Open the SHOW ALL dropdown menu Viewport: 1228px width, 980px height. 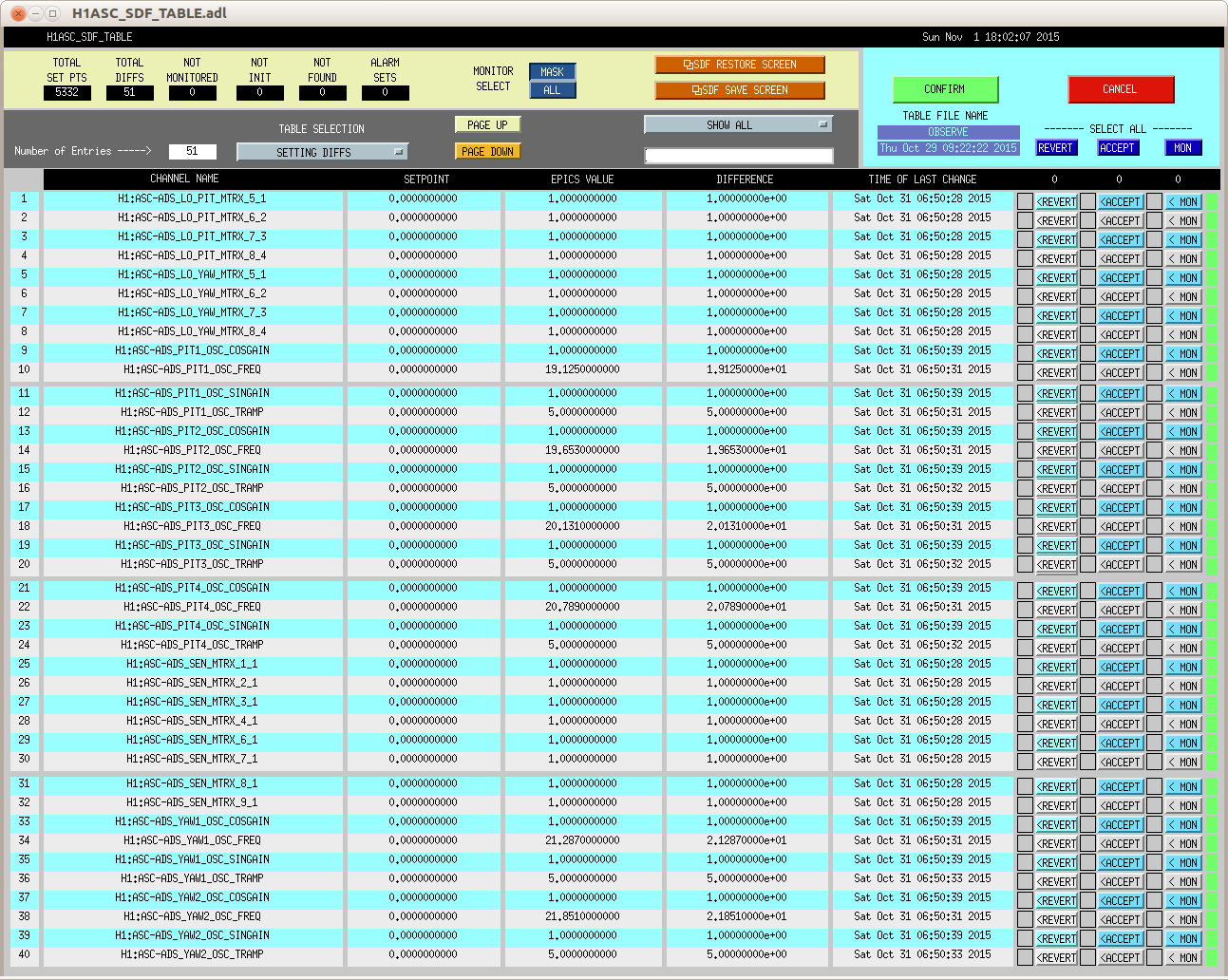(738, 124)
